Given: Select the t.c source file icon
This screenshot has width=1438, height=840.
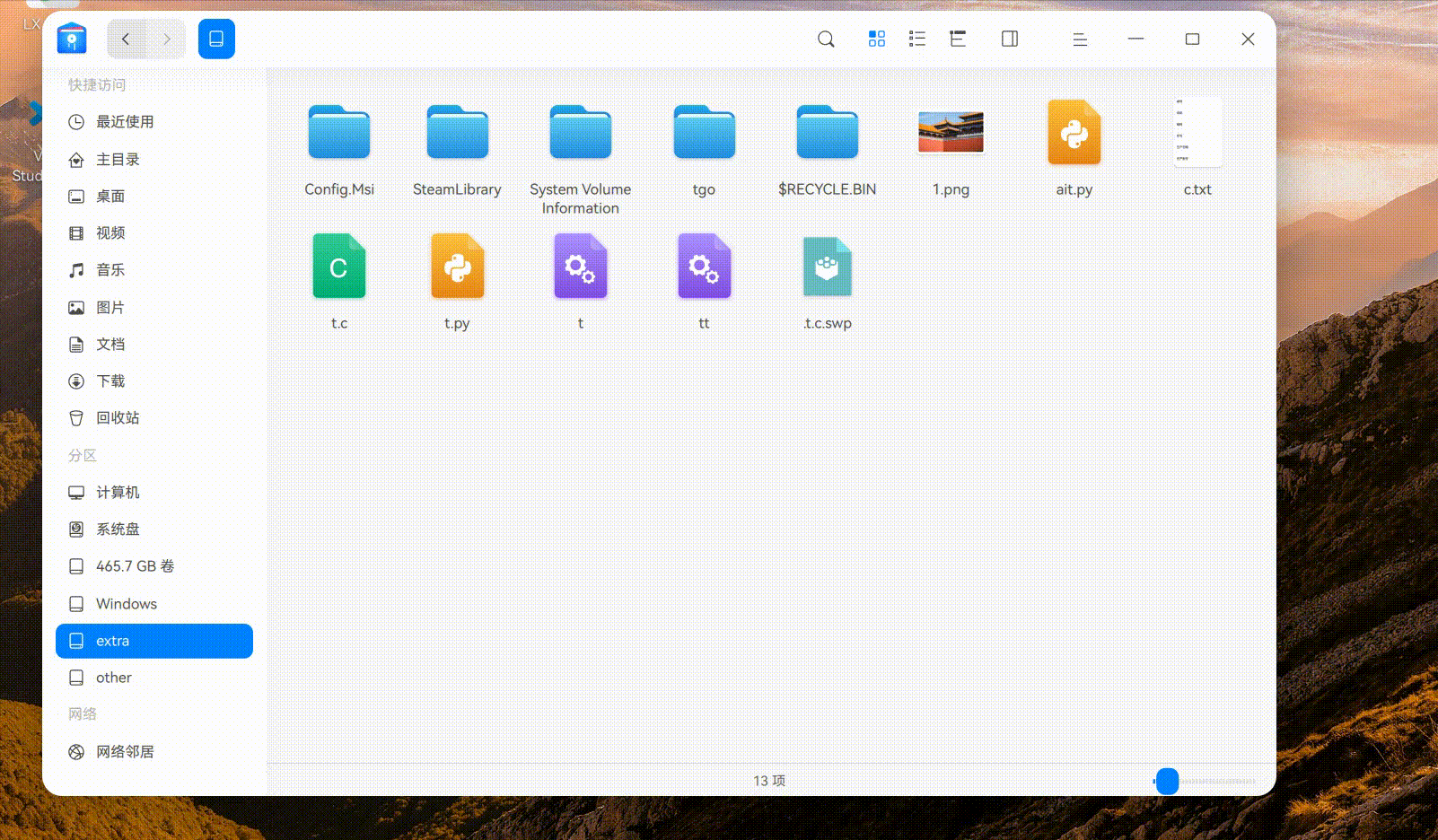Looking at the screenshot, I should click(x=339, y=266).
